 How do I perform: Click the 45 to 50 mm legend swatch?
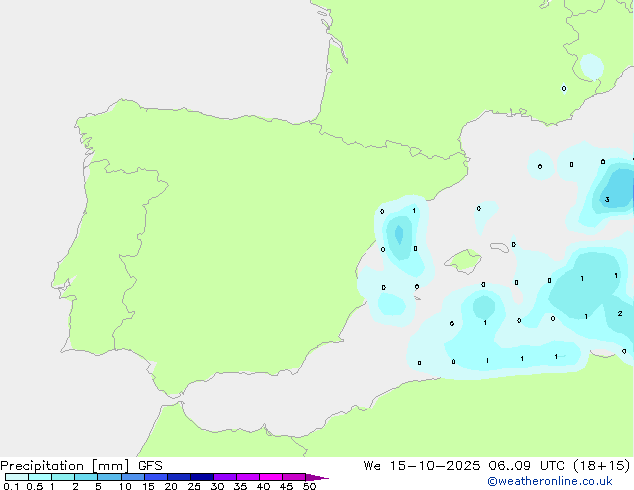[294, 477]
